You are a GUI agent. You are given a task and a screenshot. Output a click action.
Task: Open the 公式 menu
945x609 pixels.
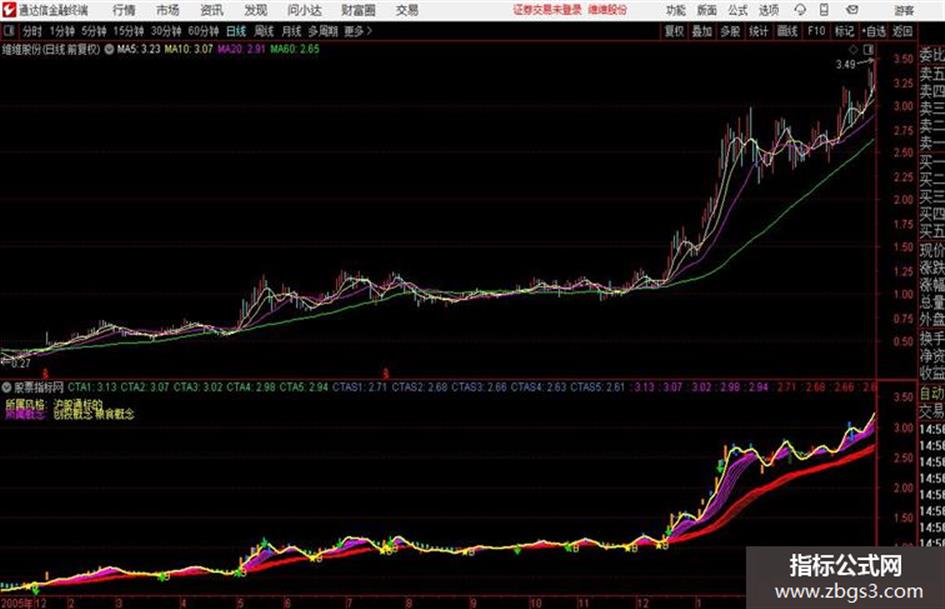point(738,10)
